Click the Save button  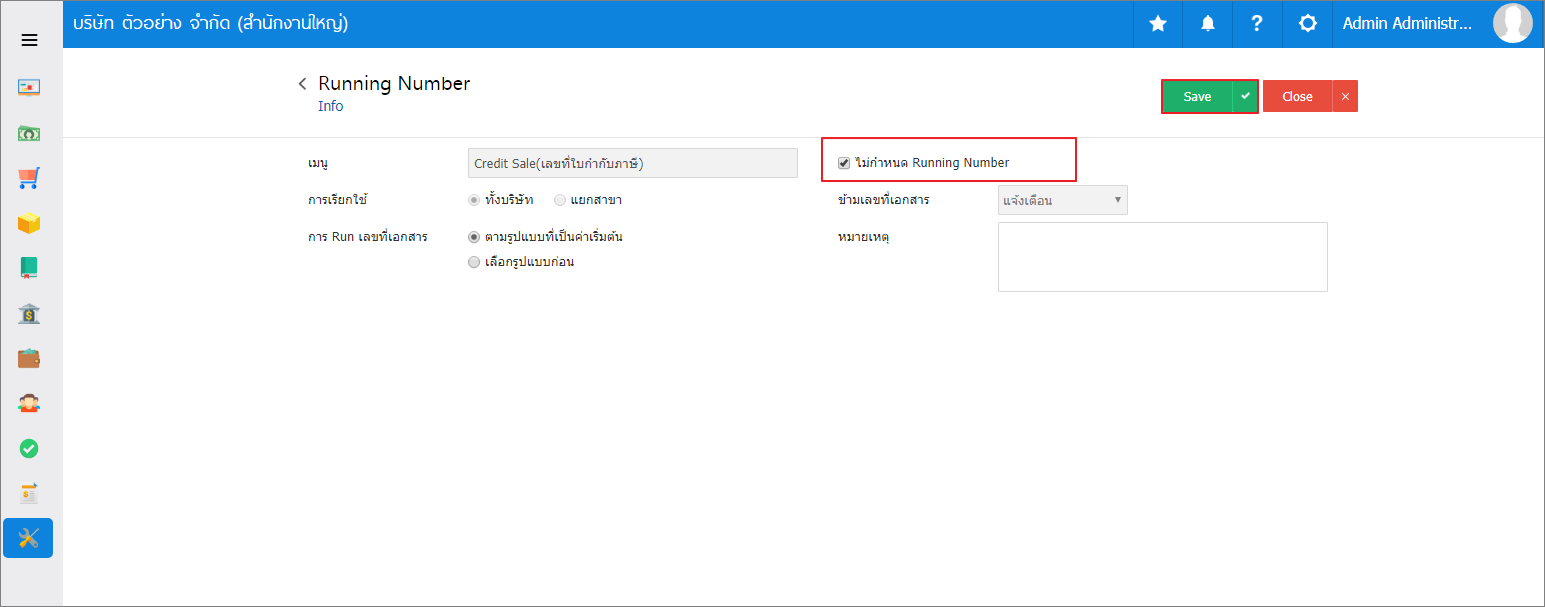click(1197, 97)
